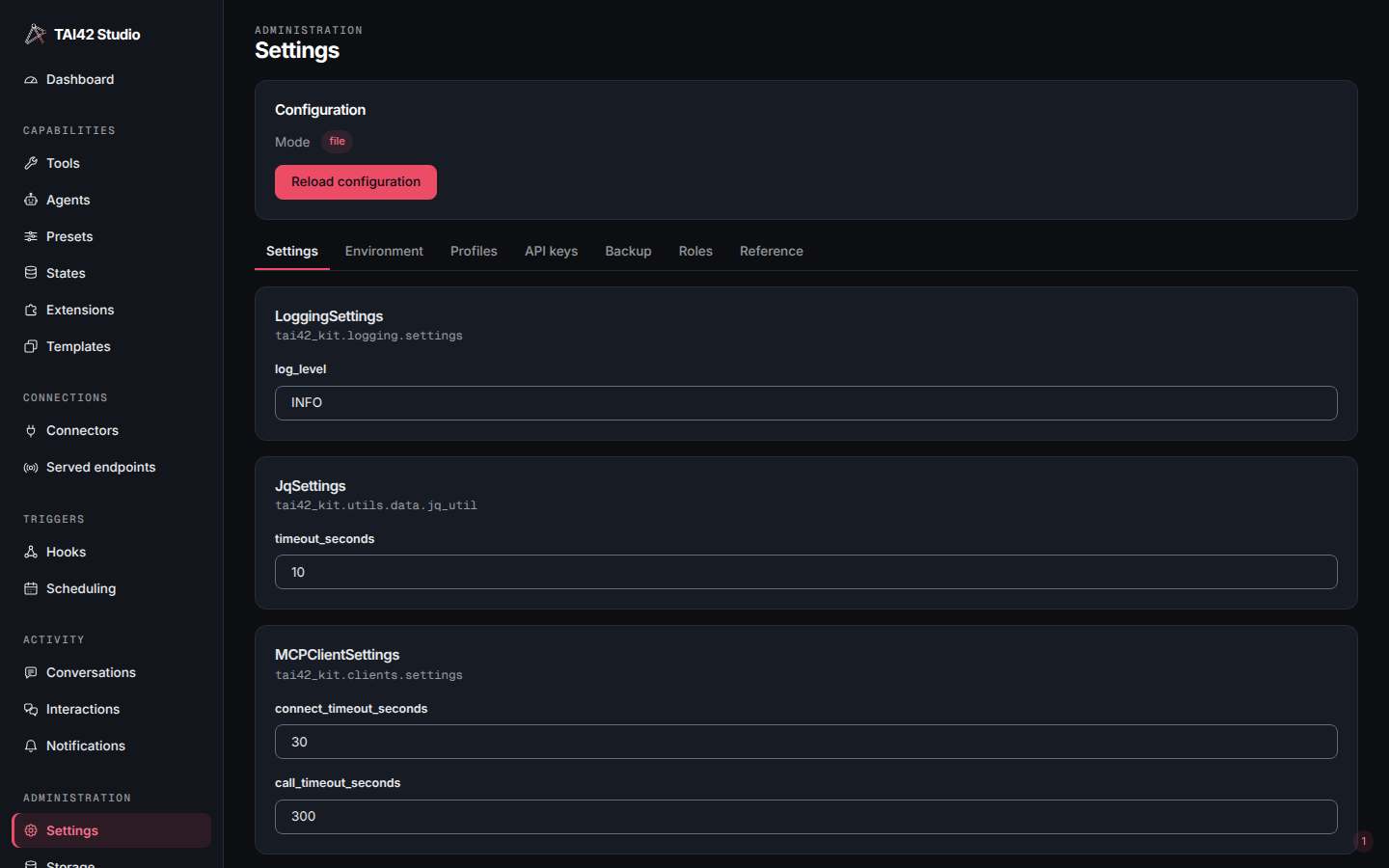Click the call_timeout_seconds input field
The image size is (1389, 868).
point(806,817)
